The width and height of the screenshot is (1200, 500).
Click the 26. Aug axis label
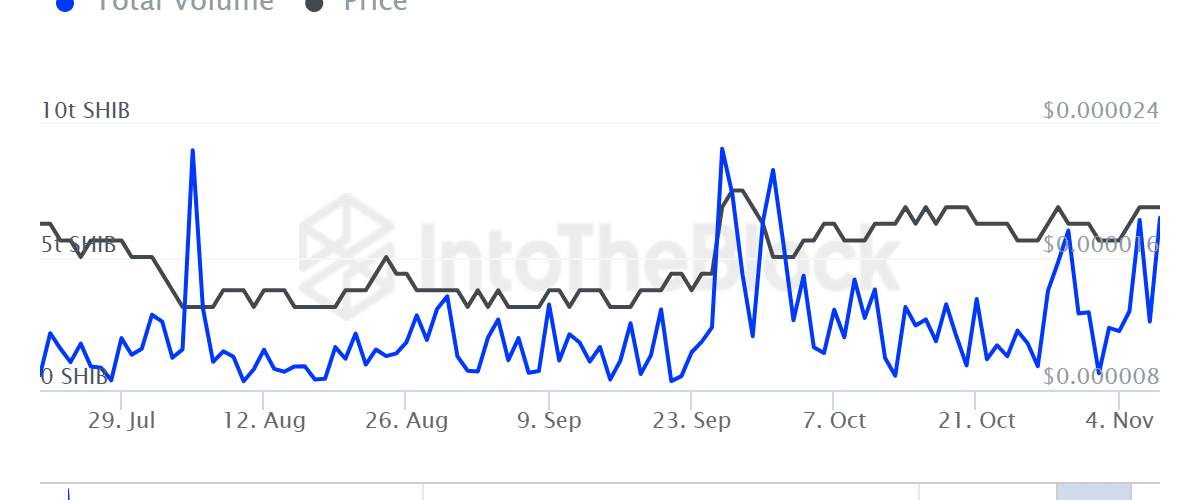405,421
